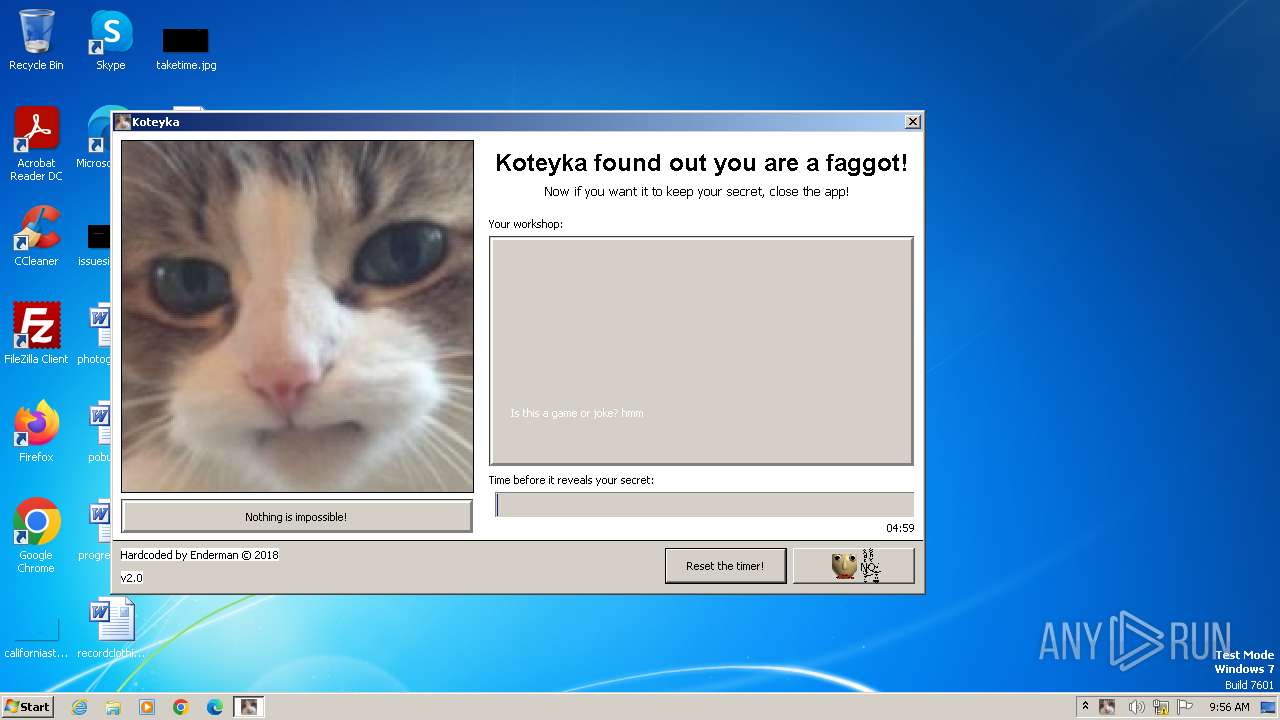This screenshot has height=720, width=1280.
Task: Open the network tray icon
Action: click(1160, 707)
